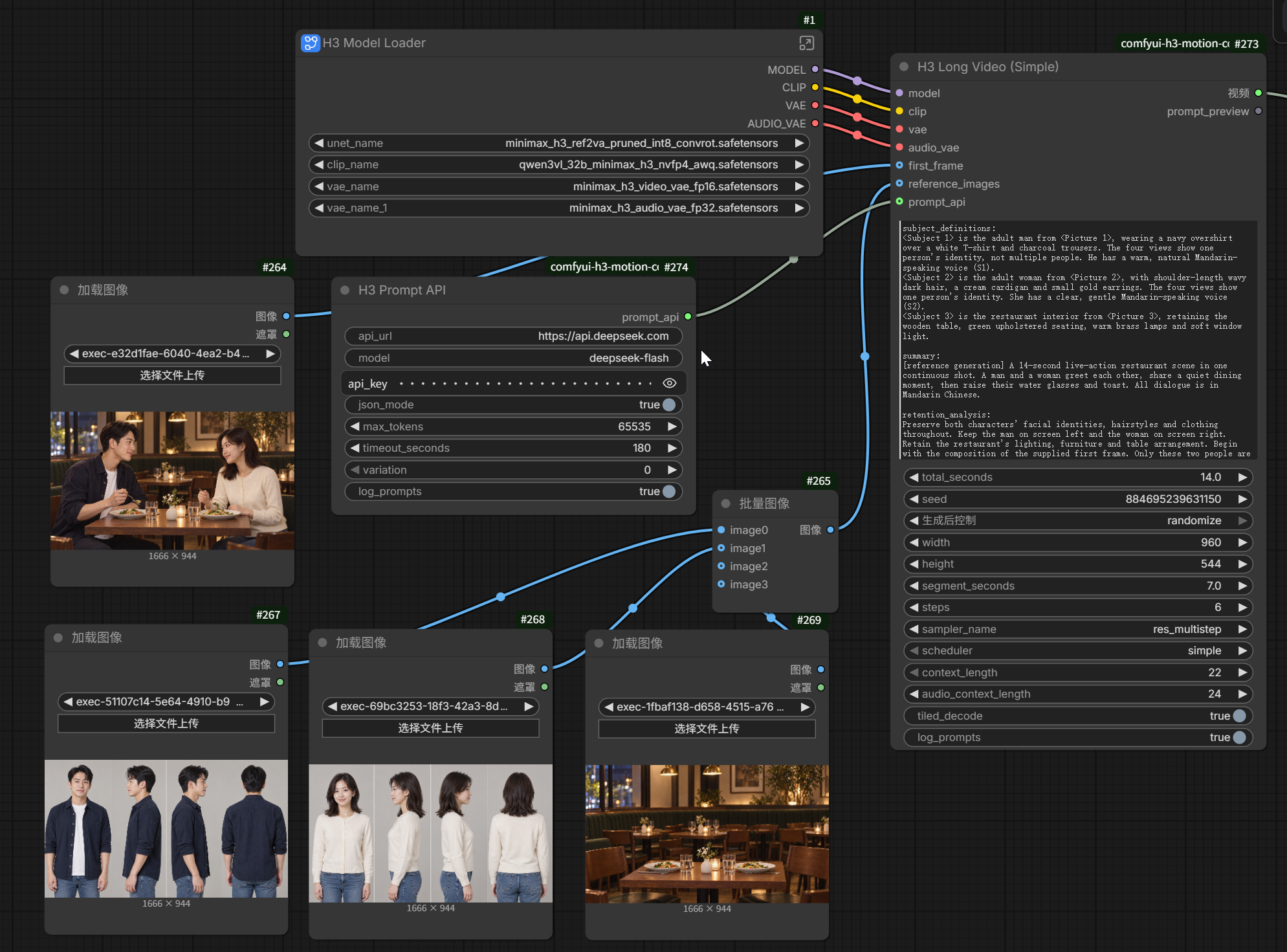The width and height of the screenshot is (1287, 952).
Task: Increase steps value arrow
Action: 1242,607
